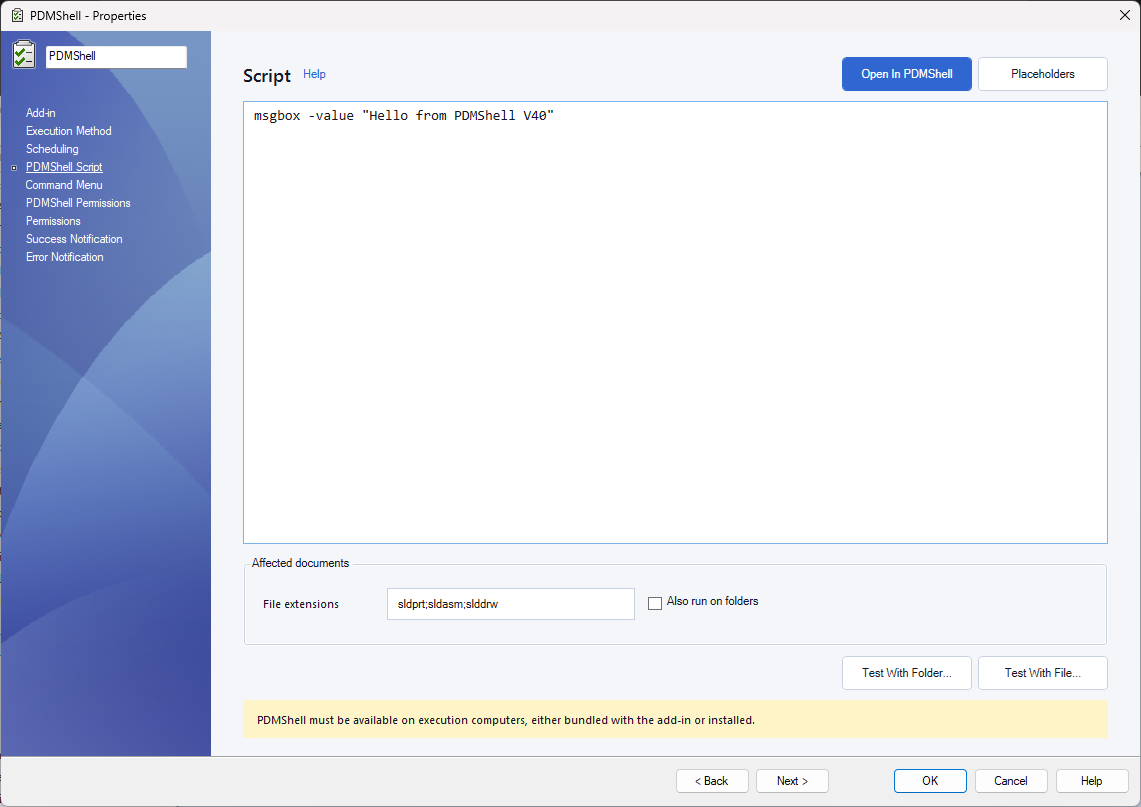The image size is (1141, 807).
Task: Open the Add-in page
Action: [41, 113]
